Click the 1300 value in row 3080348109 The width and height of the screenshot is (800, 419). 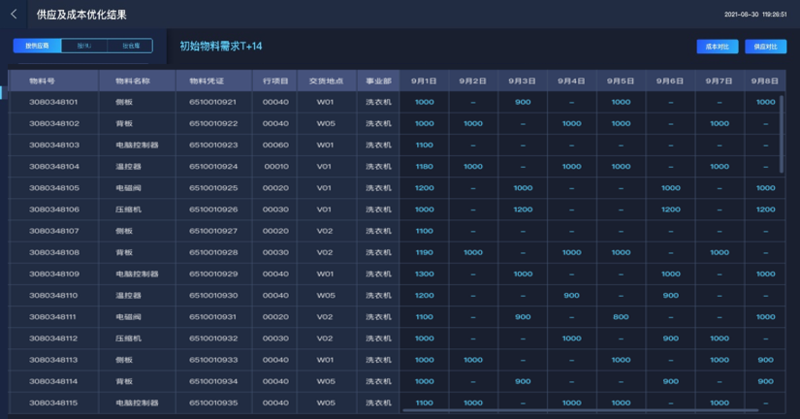coord(424,274)
